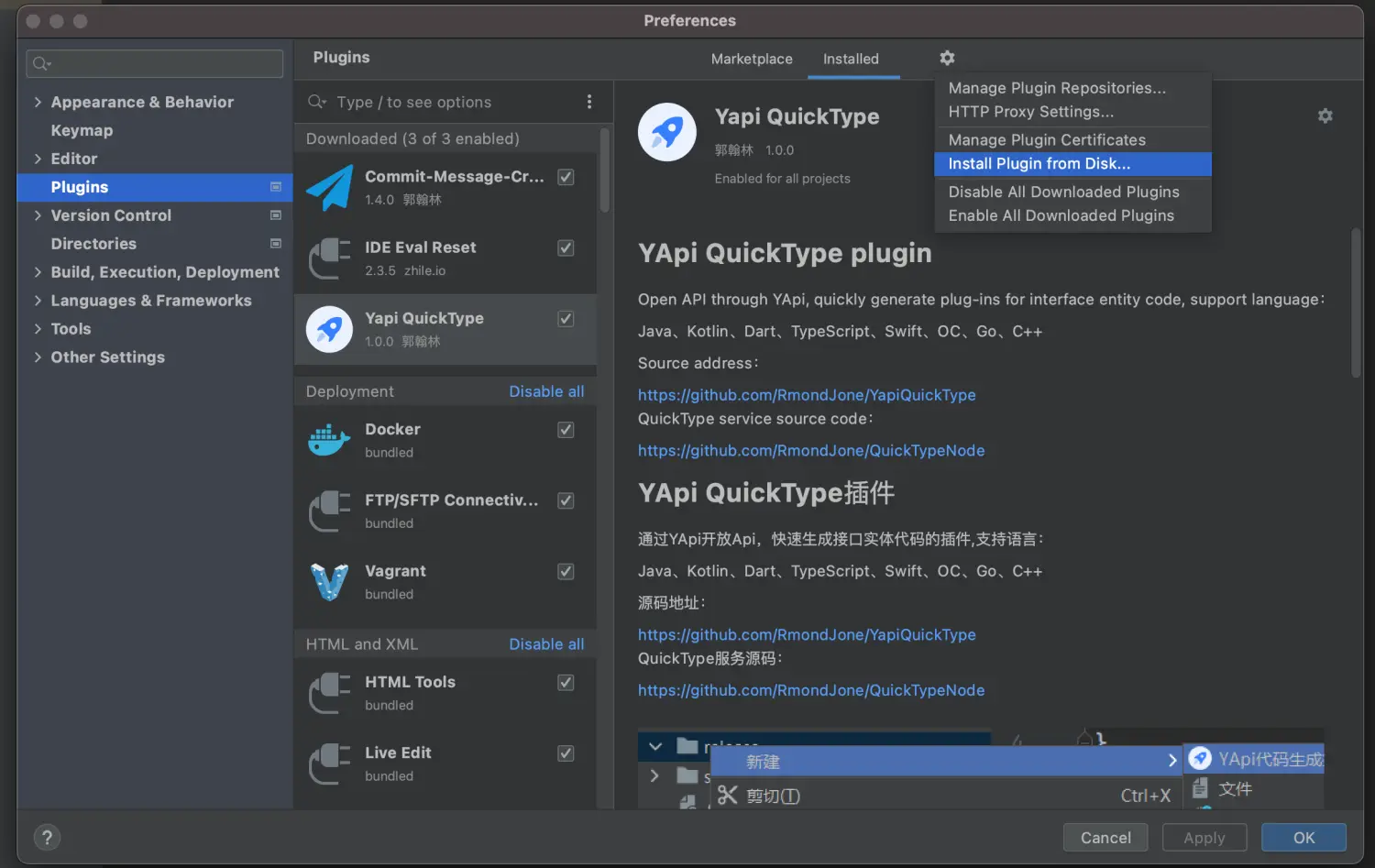The width and height of the screenshot is (1375, 868).
Task: Disable the Commit-Message-Cr... plugin checkbox
Action: click(x=566, y=177)
